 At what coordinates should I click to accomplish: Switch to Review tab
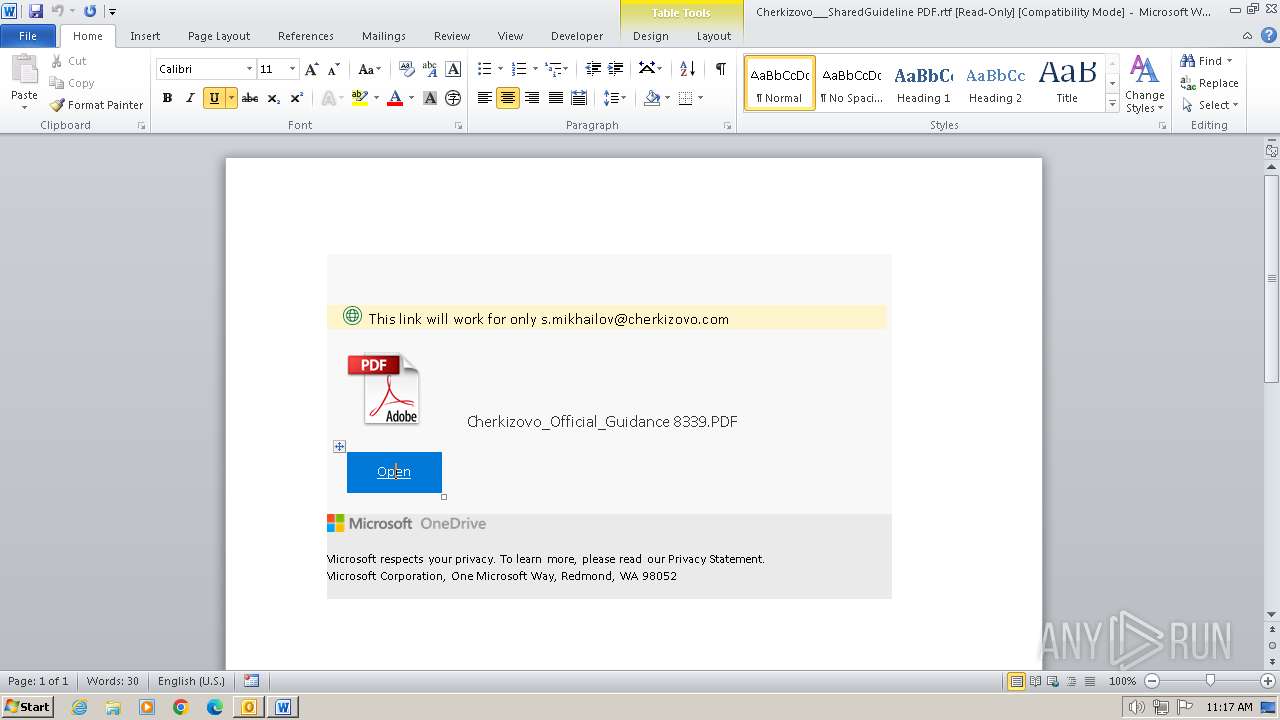tap(452, 36)
